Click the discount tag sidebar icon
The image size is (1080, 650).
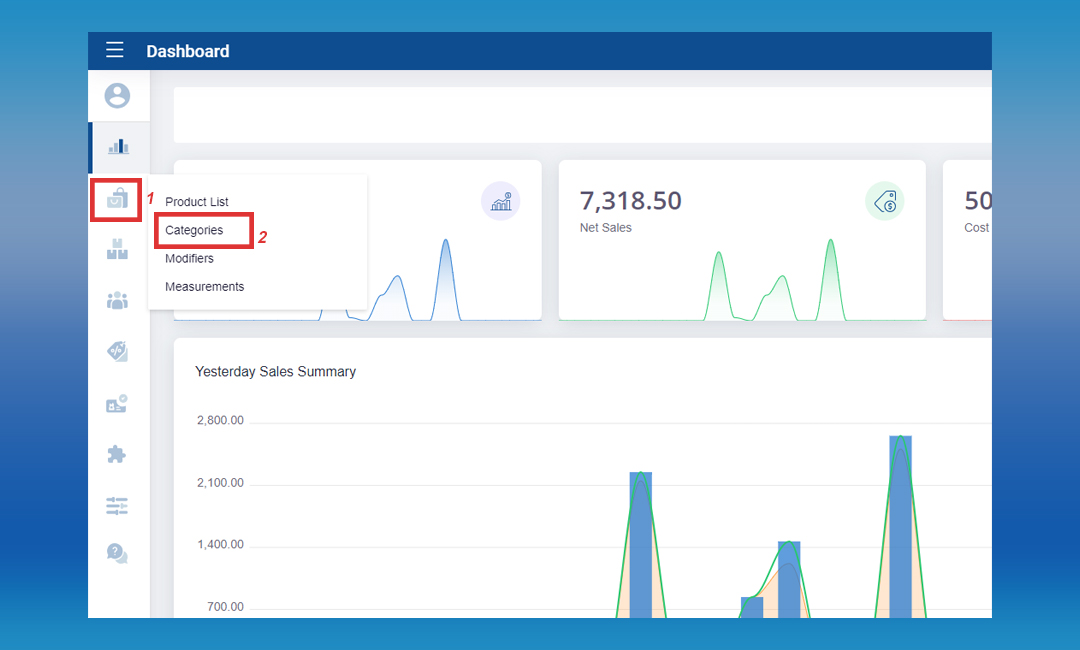click(118, 352)
